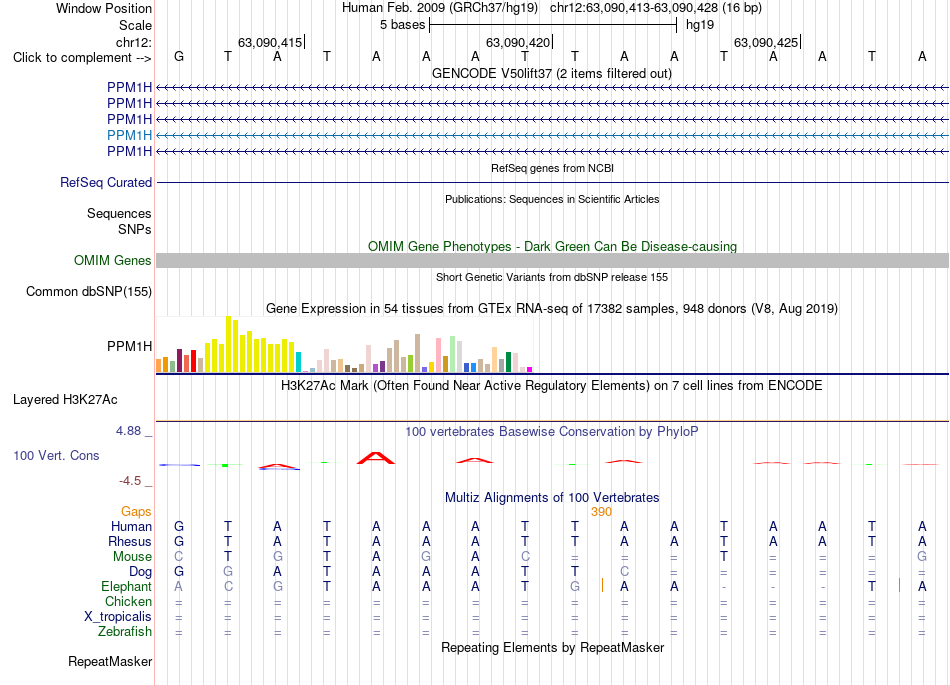Image resolution: width=950 pixels, height=685 pixels.
Task: Click the Basewise Conservation by PhyloP title
Action: click(x=552, y=431)
